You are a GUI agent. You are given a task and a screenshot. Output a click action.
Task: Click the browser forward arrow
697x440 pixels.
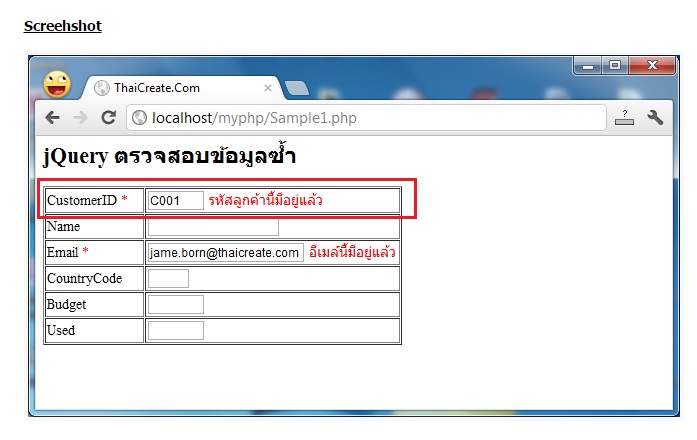click(x=80, y=118)
